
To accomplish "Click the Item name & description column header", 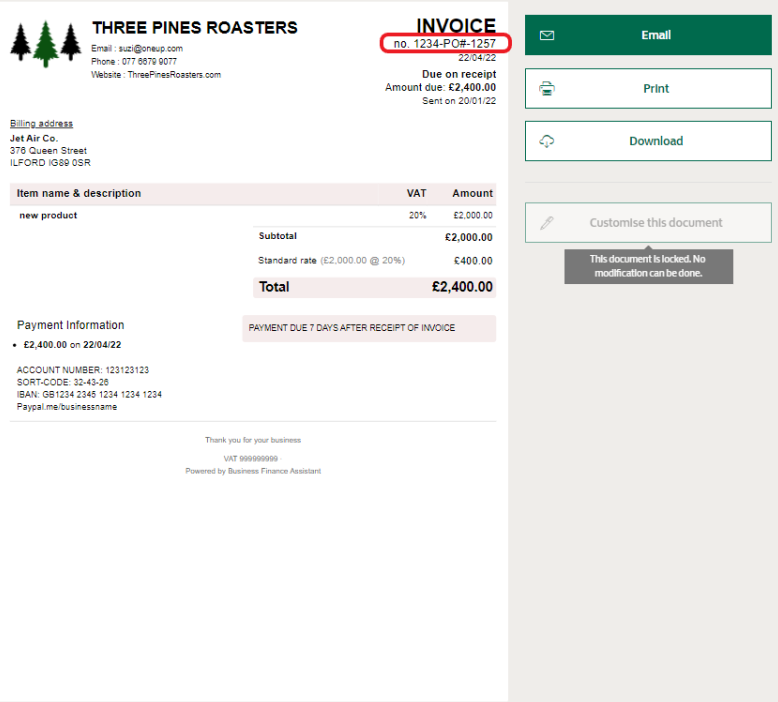I will (x=79, y=193).
